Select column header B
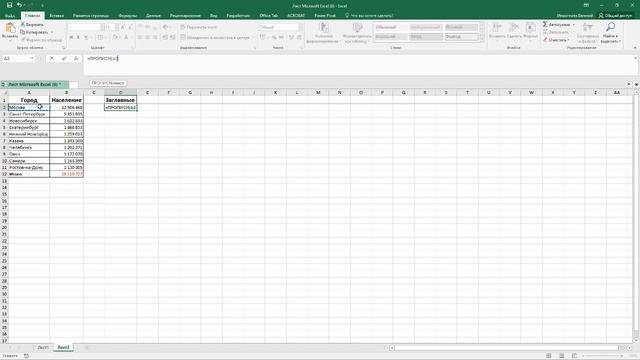 click(66, 93)
